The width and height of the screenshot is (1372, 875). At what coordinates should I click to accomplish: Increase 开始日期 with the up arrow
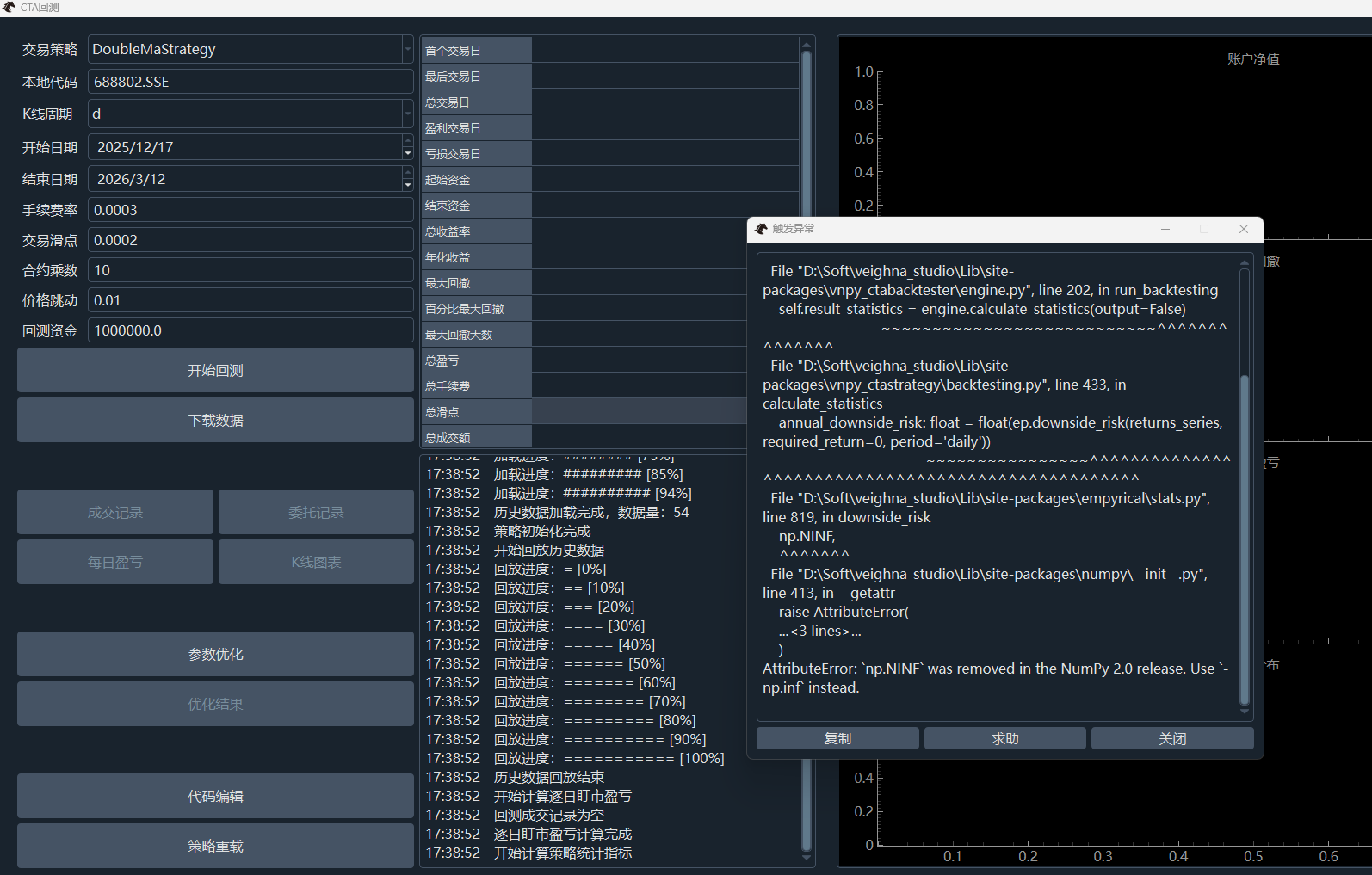(407, 141)
